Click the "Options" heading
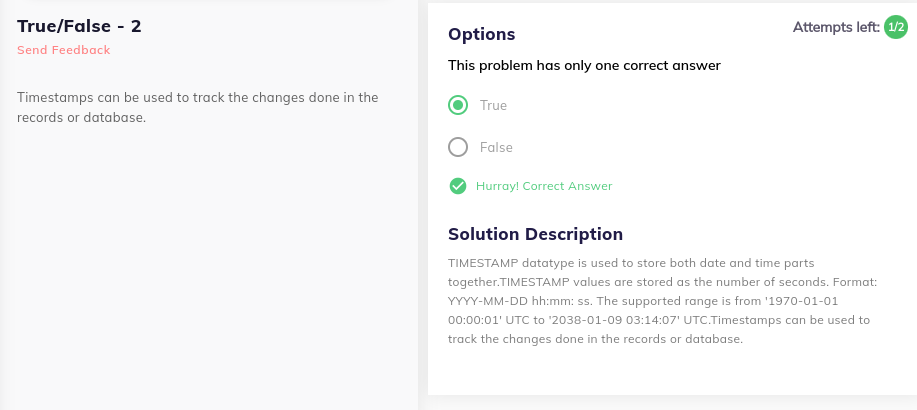 point(481,34)
